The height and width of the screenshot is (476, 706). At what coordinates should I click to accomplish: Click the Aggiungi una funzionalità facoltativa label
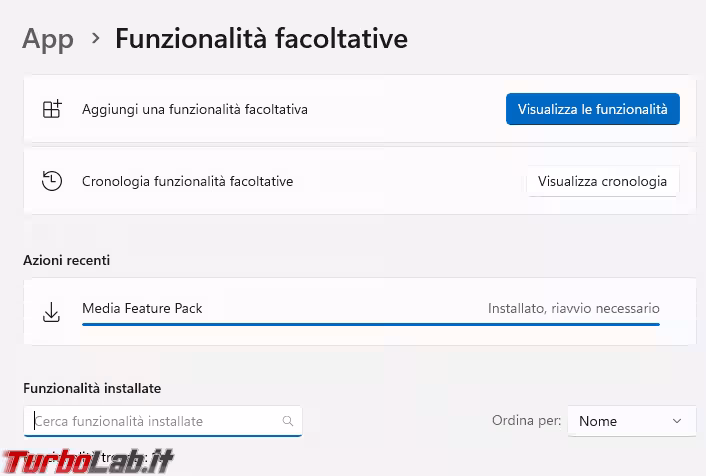point(195,109)
